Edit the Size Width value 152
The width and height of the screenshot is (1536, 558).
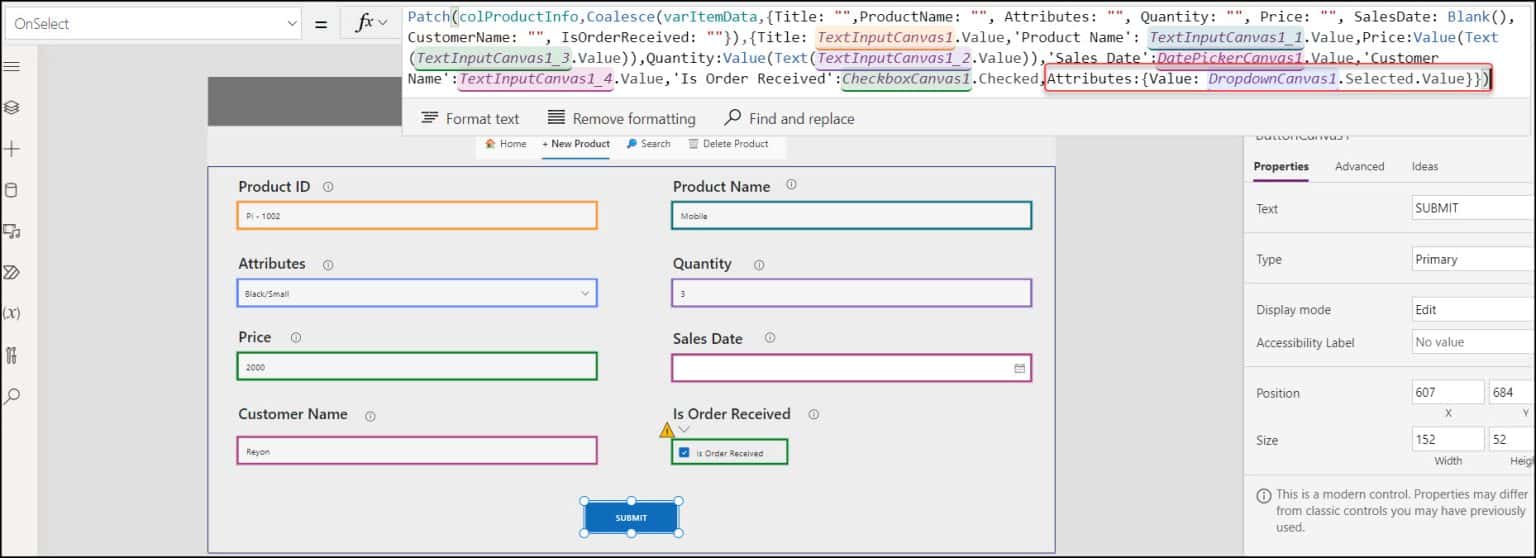click(1447, 439)
